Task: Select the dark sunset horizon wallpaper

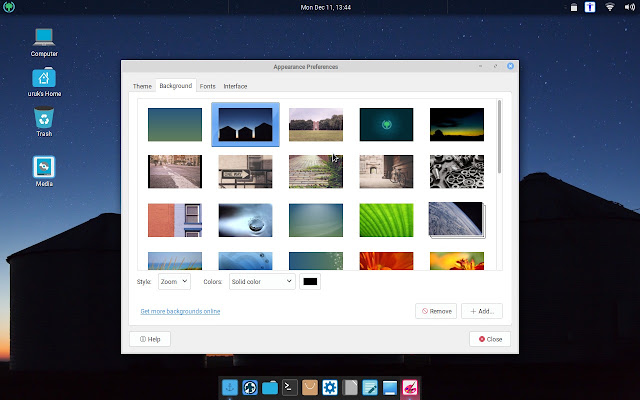Action: [457, 124]
